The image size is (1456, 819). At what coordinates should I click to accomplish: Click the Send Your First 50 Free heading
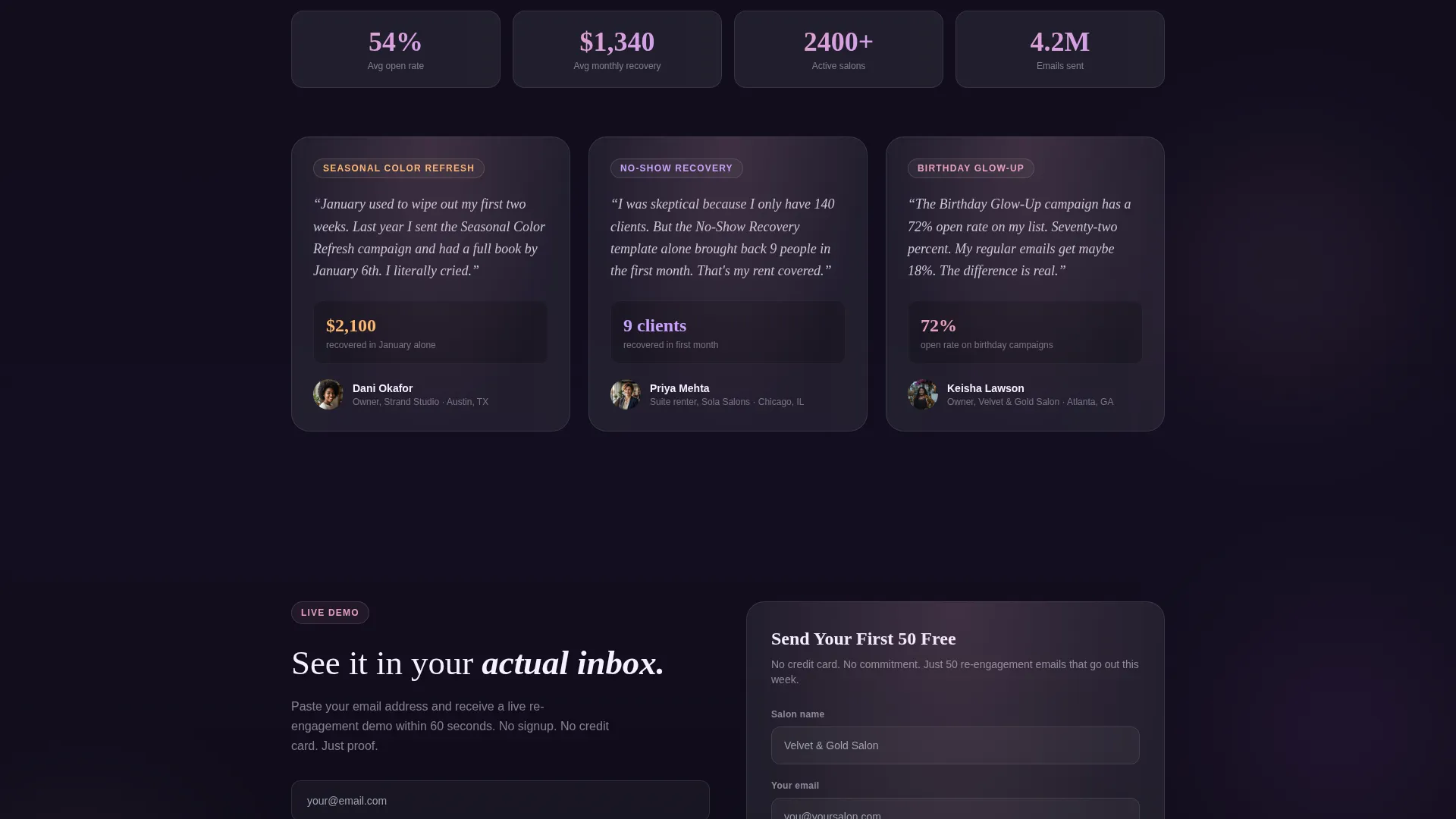pos(863,639)
